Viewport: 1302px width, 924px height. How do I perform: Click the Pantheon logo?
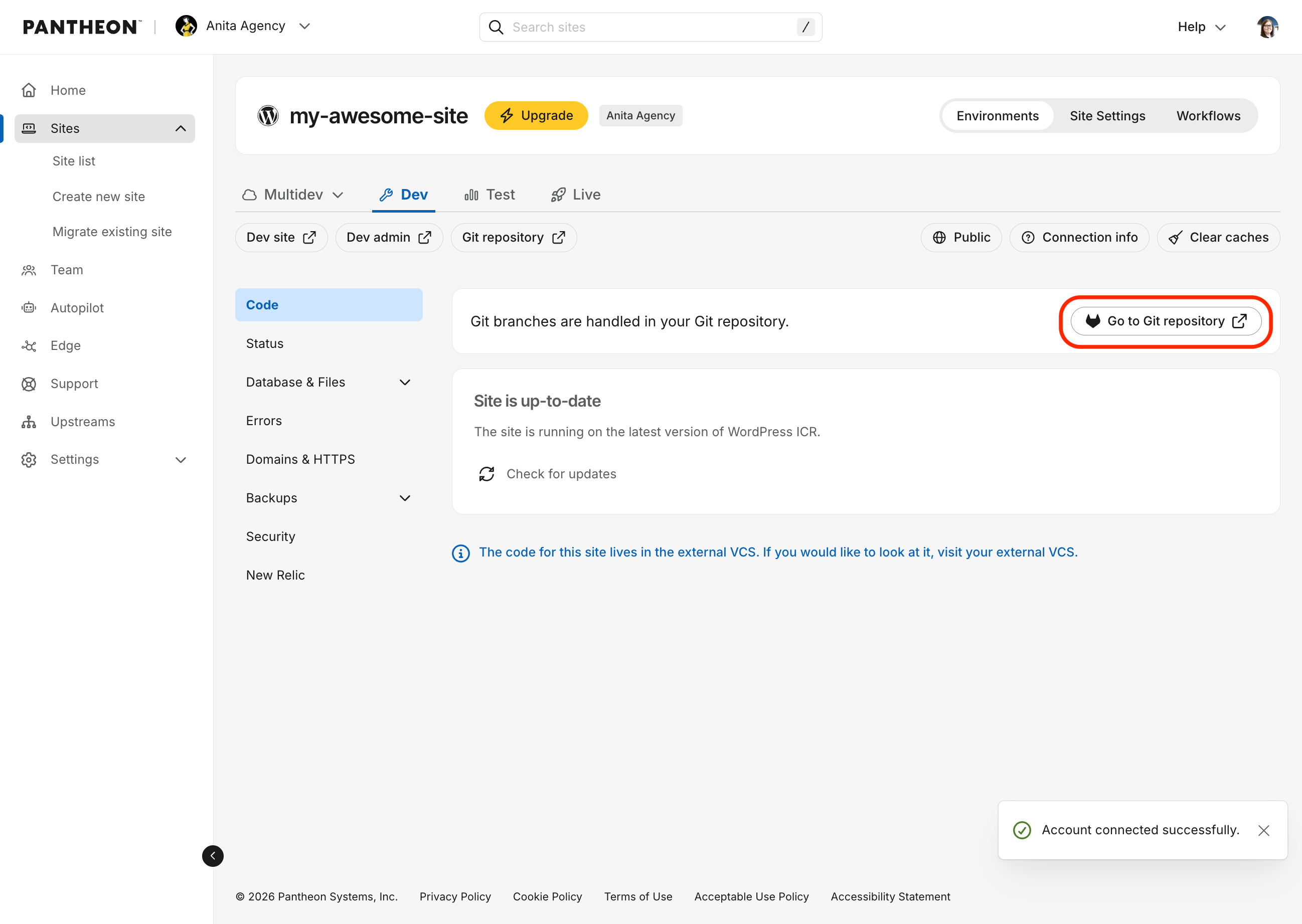pos(82,27)
